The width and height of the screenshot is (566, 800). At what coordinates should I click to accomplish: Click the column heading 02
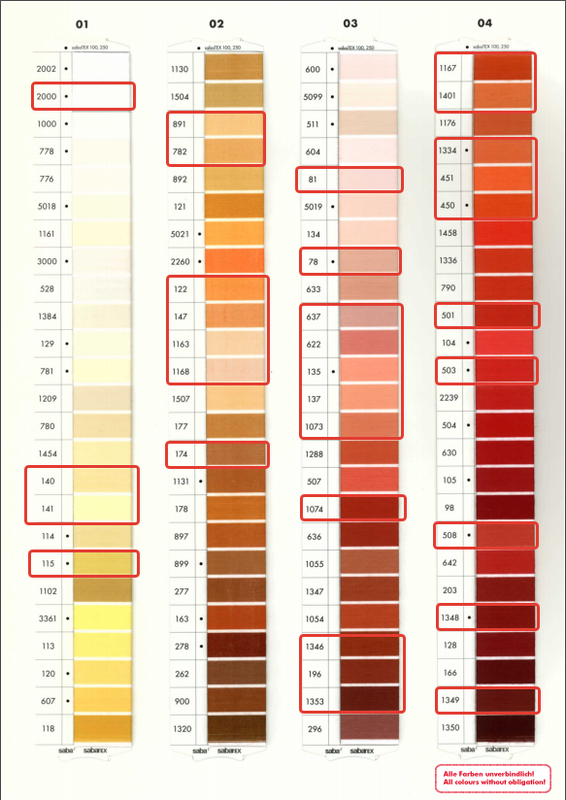[216, 24]
